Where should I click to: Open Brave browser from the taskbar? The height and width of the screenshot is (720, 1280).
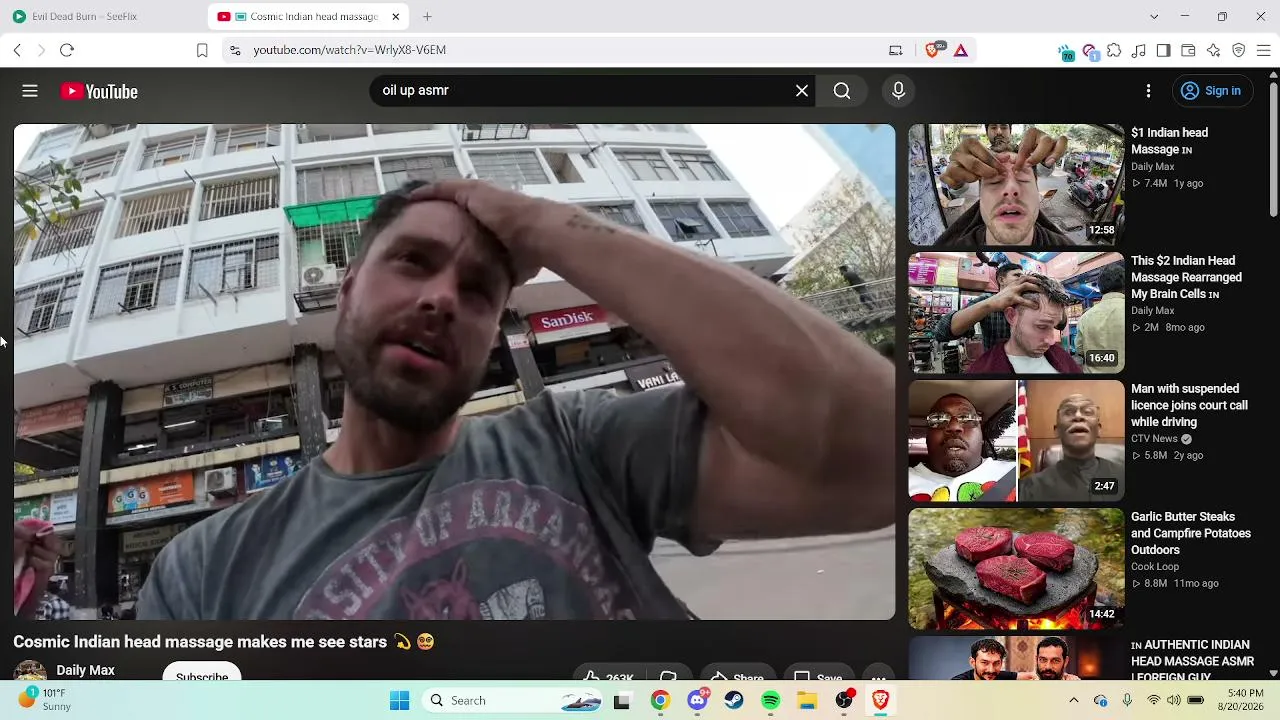pyautogui.click(x=880, y=701)
